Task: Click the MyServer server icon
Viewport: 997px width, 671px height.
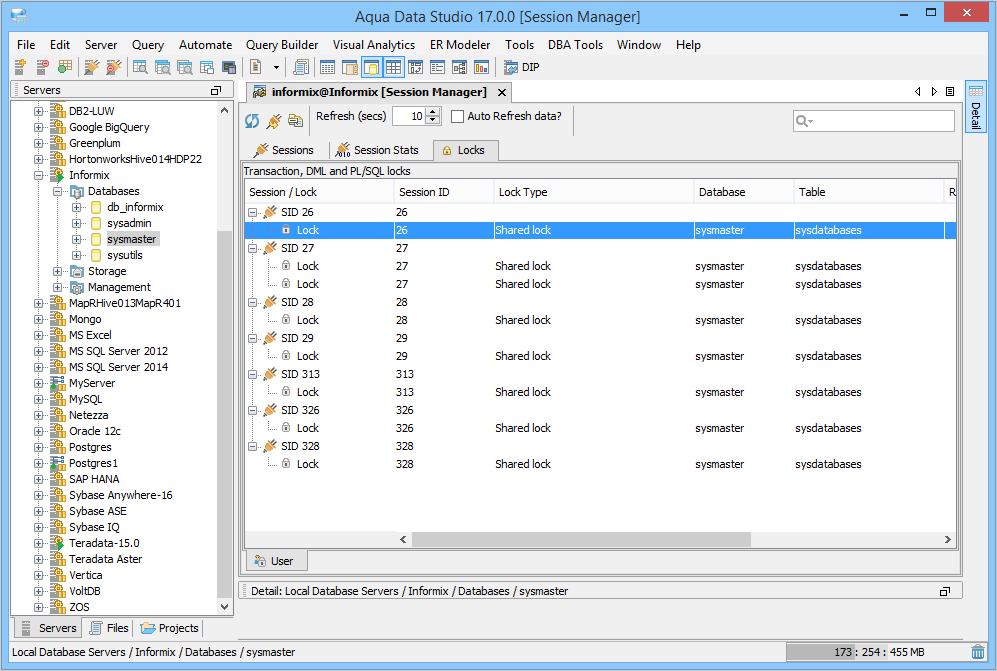Action: click(x=58, y=383)
